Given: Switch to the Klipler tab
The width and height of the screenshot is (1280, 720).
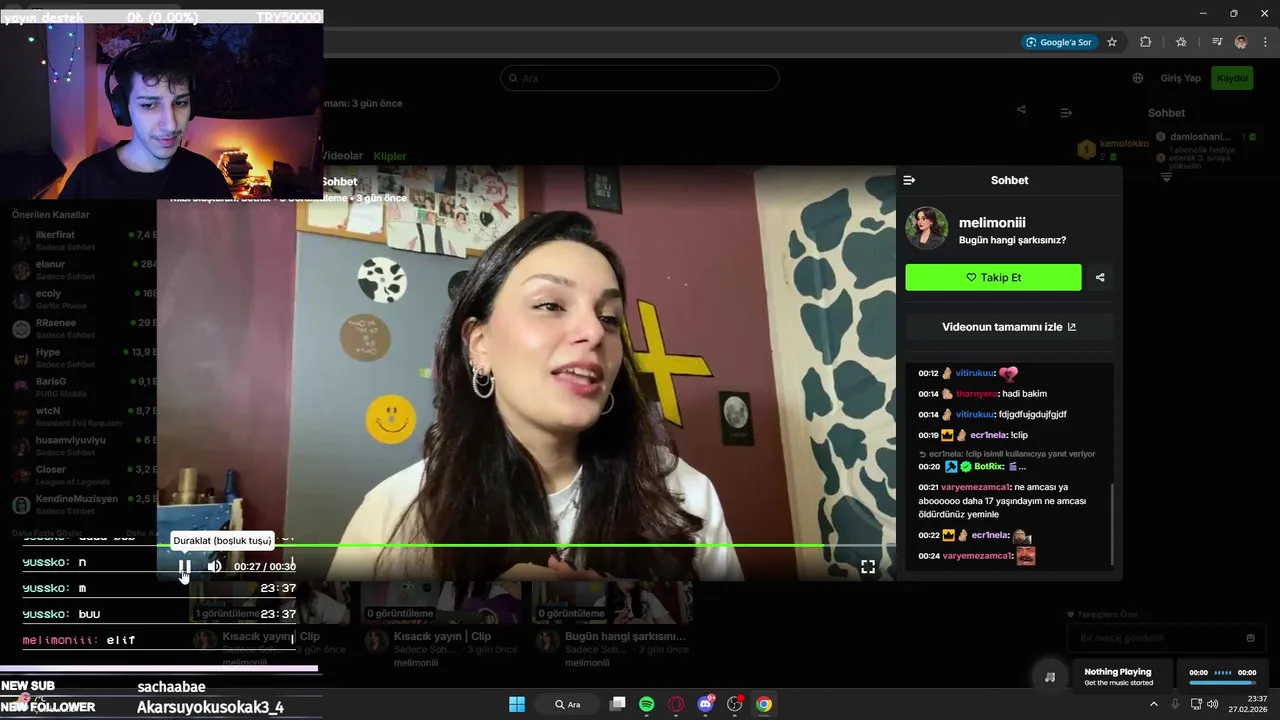Looking at the screenshot, I should (390, 156).
